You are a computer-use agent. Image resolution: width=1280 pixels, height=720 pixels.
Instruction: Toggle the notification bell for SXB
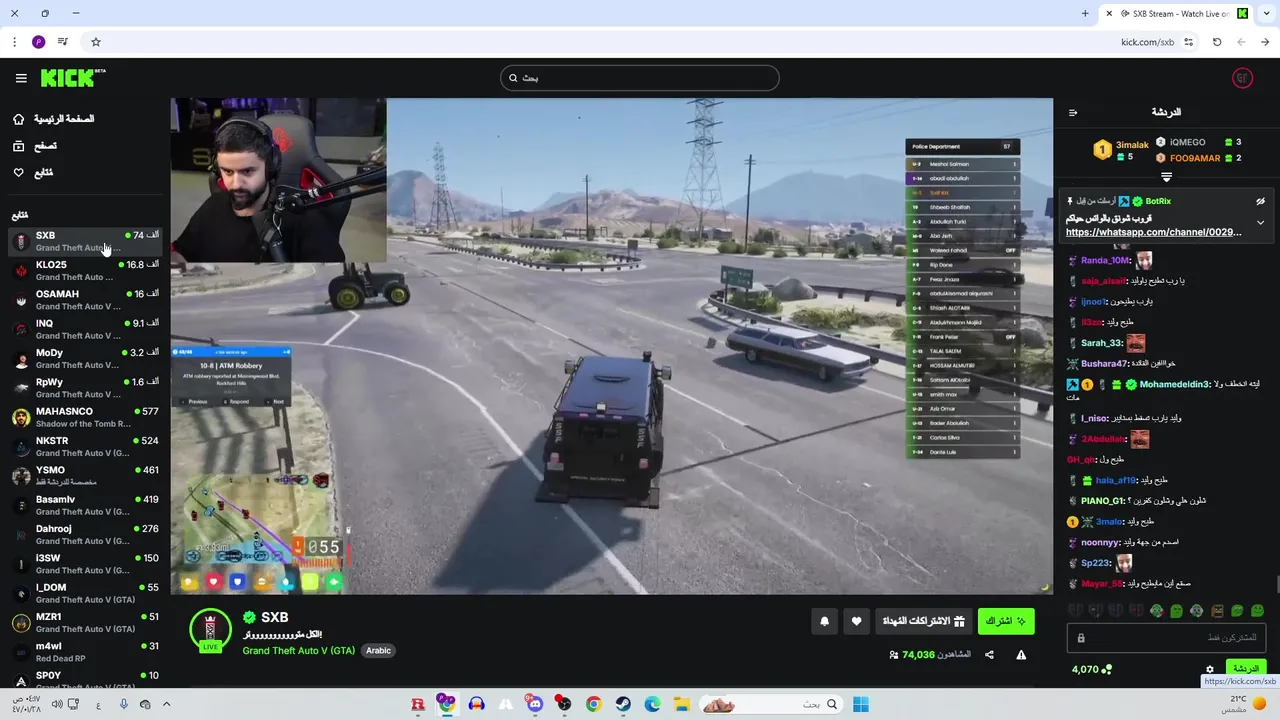(x=824, y=621)
